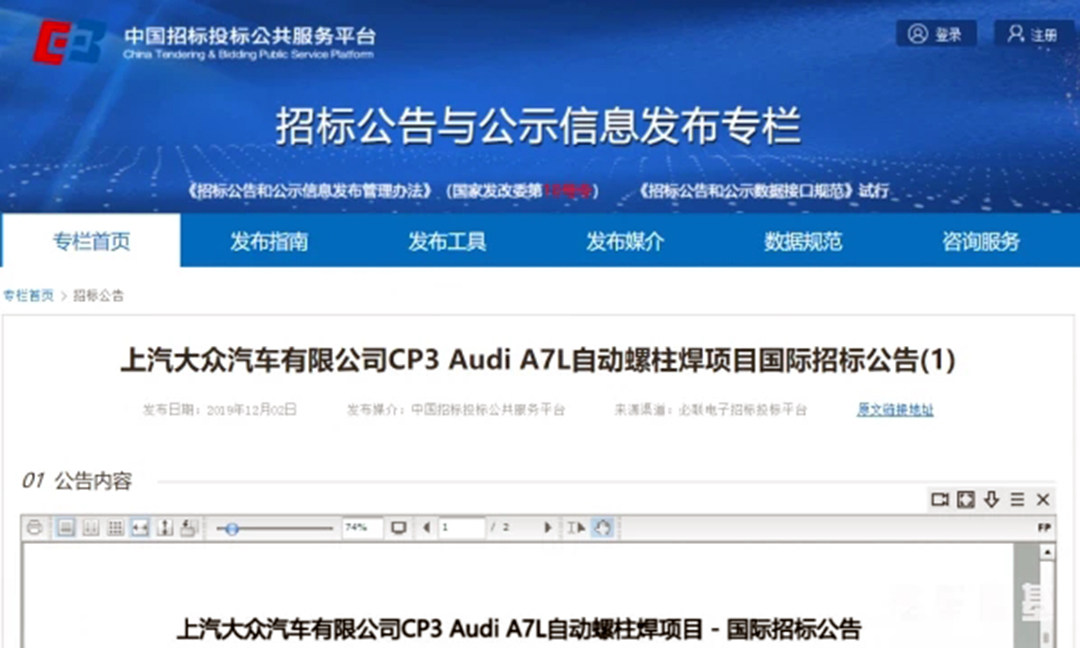The width and height of the screenshot is (1080, 648).
Task: Click the fit-to-width icon
Action: point(141,528)
